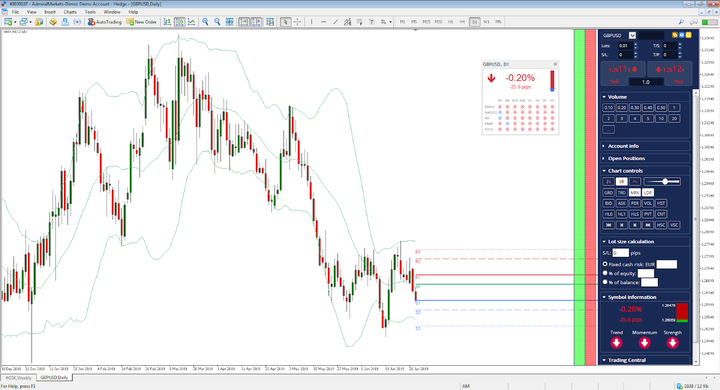Select volume 0.50 button

pyautogui.click(x=661, y=107)
